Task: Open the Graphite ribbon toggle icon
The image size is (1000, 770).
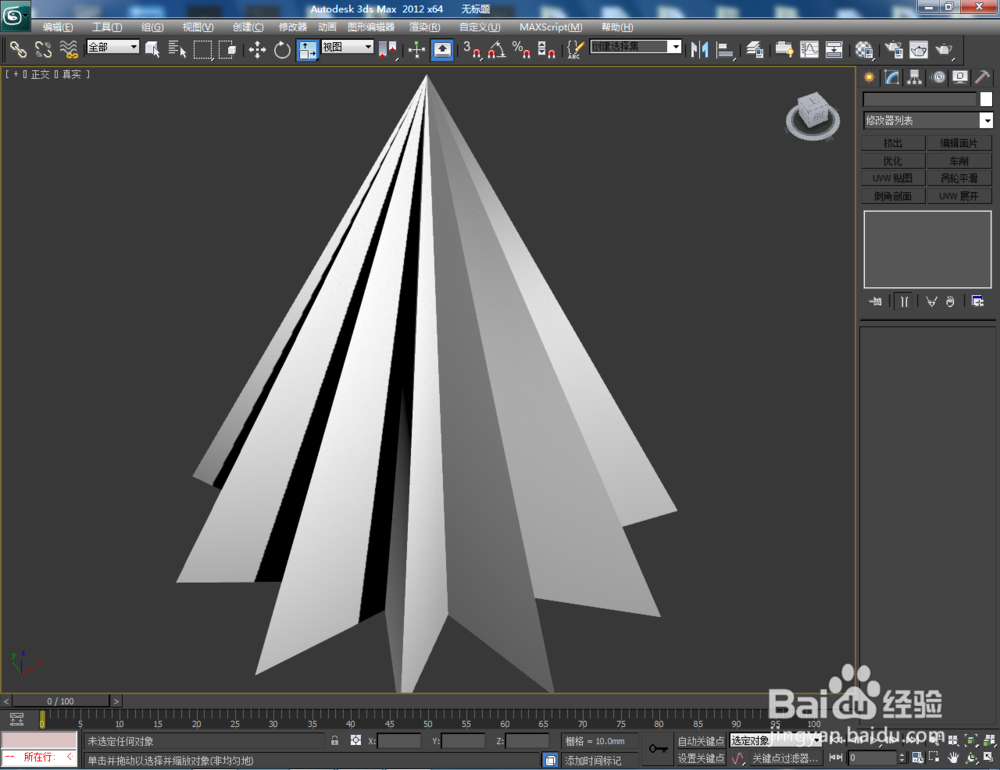Action: [x=784, y=50]
